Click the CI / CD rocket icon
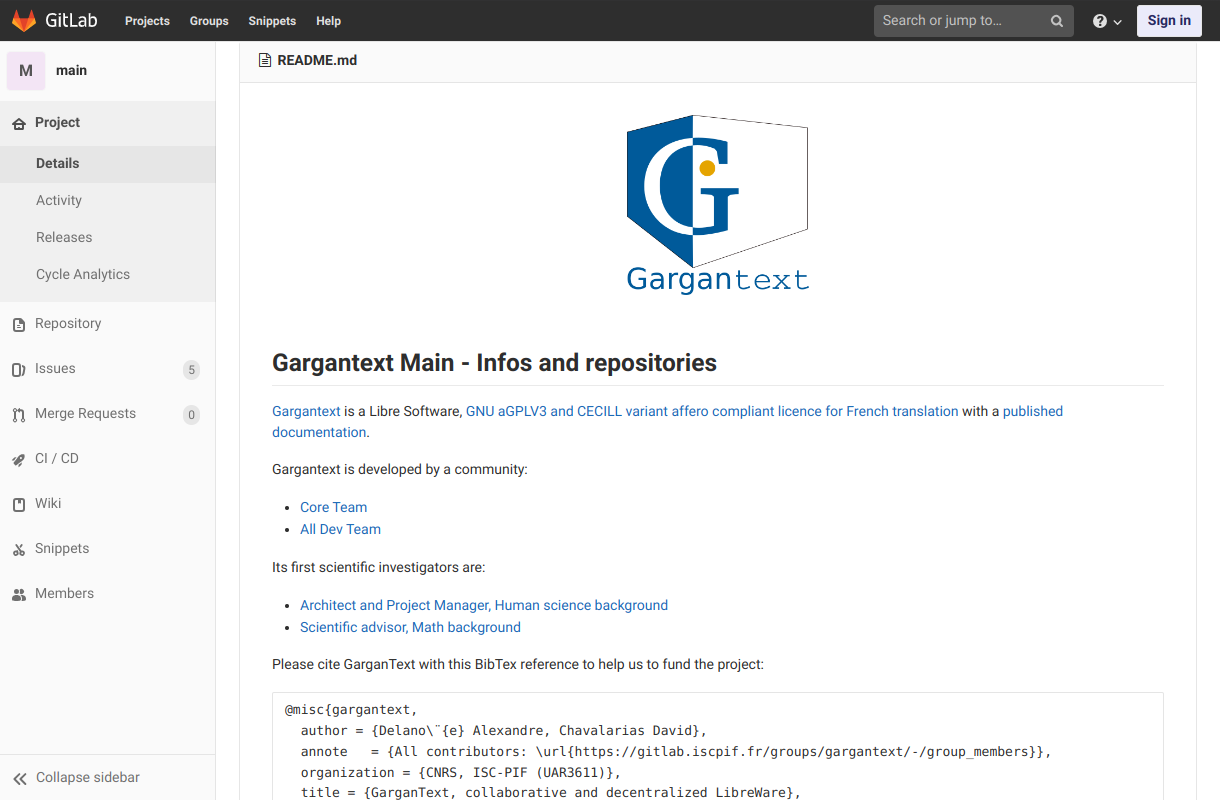 18,459
